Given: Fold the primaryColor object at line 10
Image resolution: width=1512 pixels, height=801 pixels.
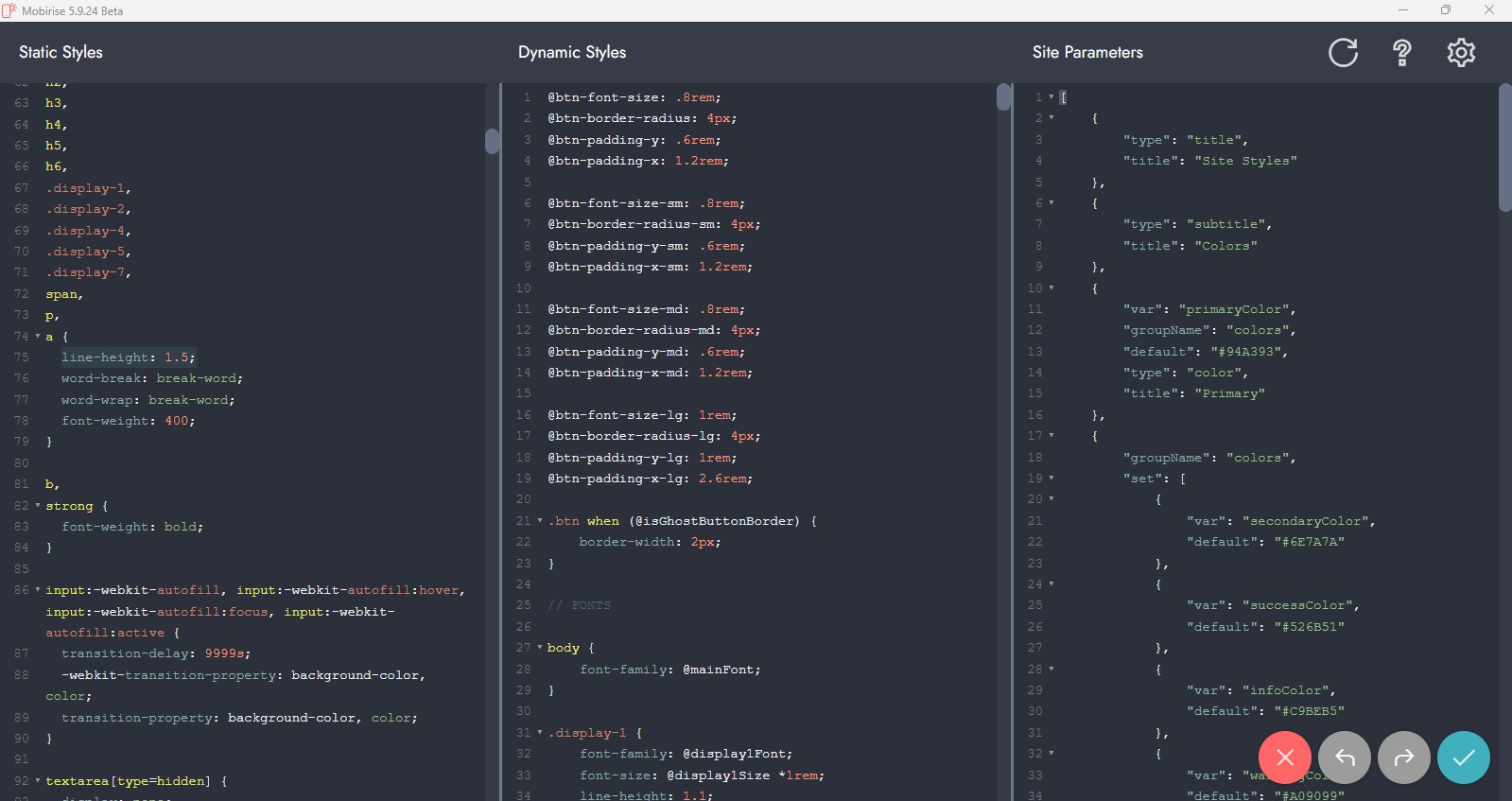Looking at the screenshot, I should click(x=1051, y=288).
